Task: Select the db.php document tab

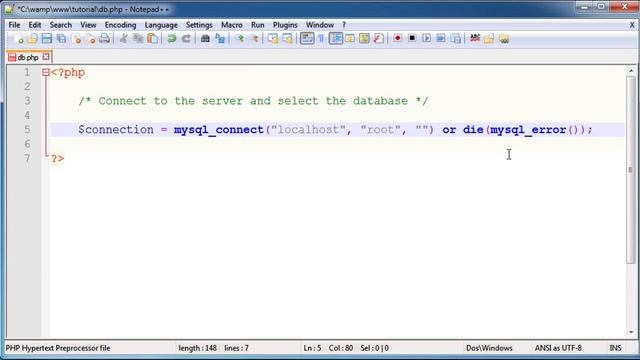Action: (28, 57)
